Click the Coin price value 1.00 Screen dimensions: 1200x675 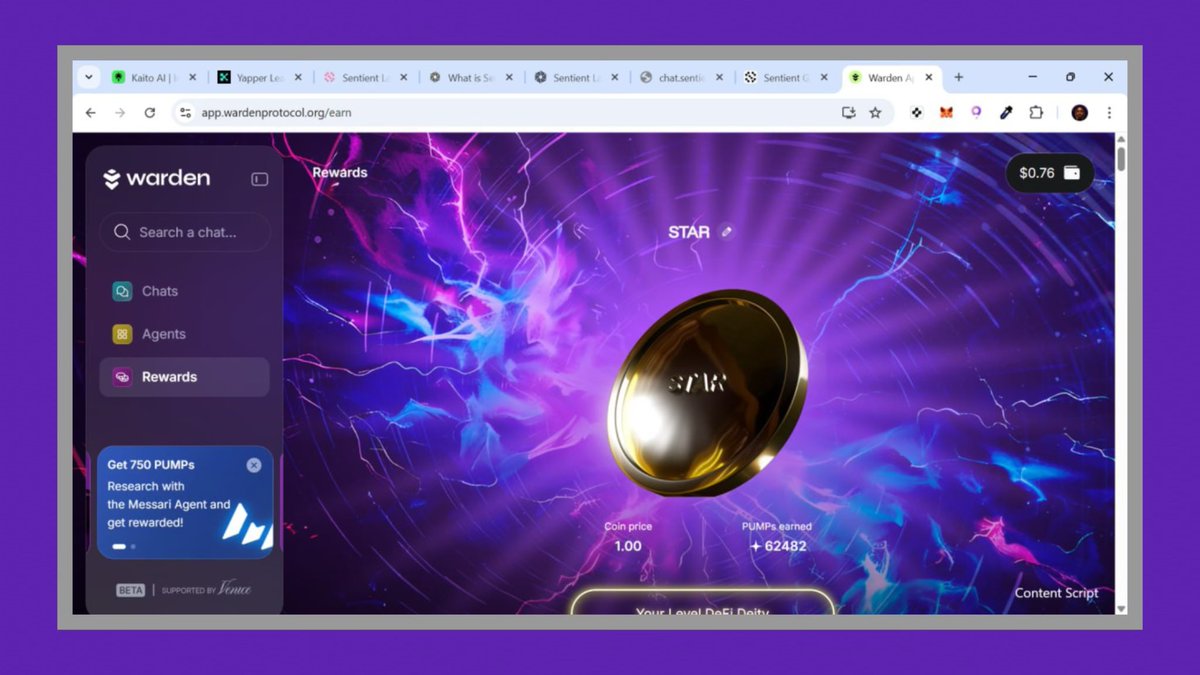pos(628,546)
